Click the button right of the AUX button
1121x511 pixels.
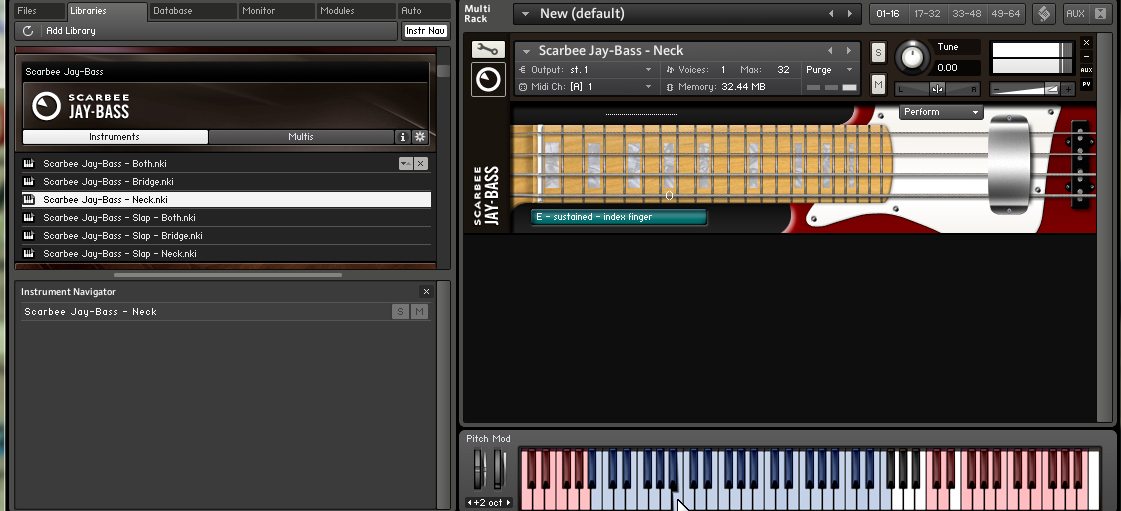[x=1100, y=14]
